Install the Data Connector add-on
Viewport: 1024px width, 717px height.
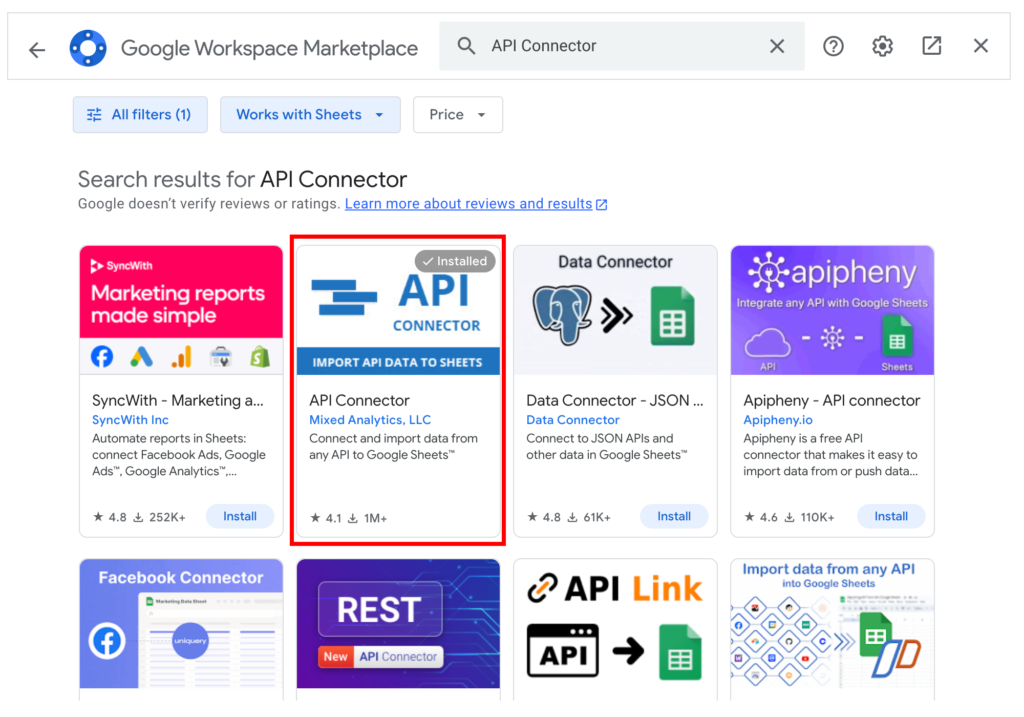(x=674, y=517)
